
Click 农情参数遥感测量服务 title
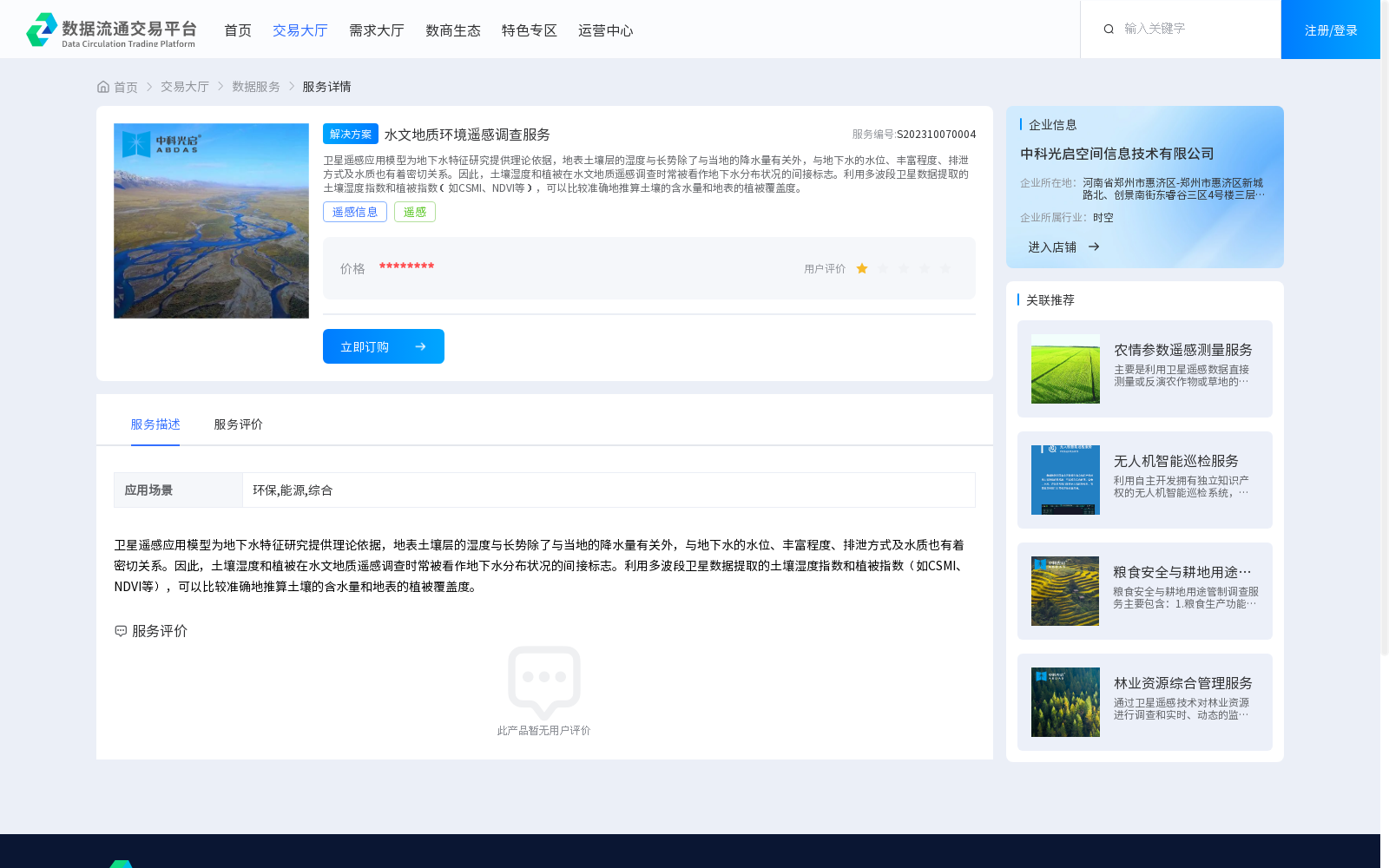tap(1183, 350)
